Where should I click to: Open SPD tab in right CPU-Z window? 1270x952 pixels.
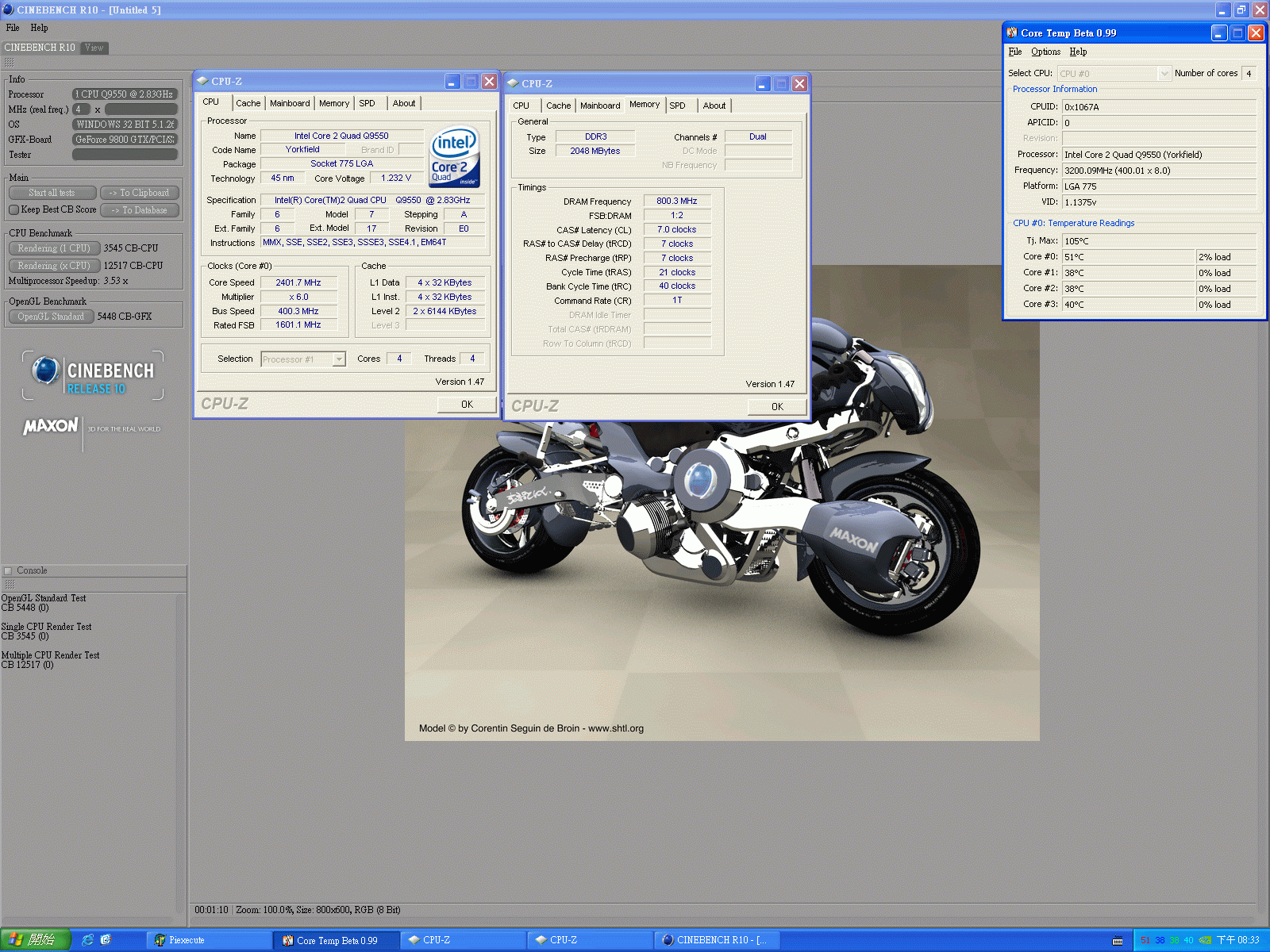pos(678,106)
